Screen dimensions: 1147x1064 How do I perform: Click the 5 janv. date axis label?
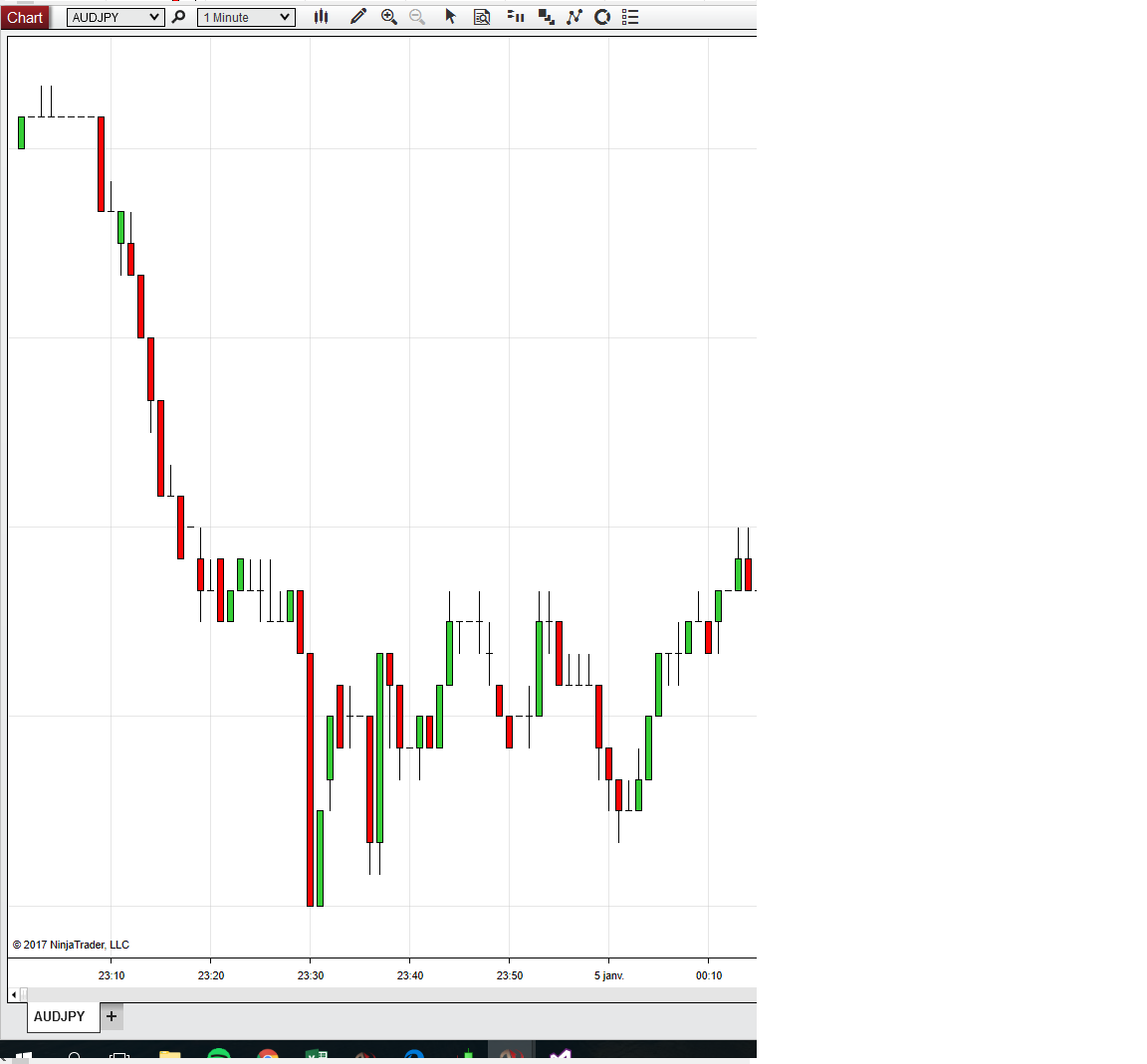[x=609, y=975]
